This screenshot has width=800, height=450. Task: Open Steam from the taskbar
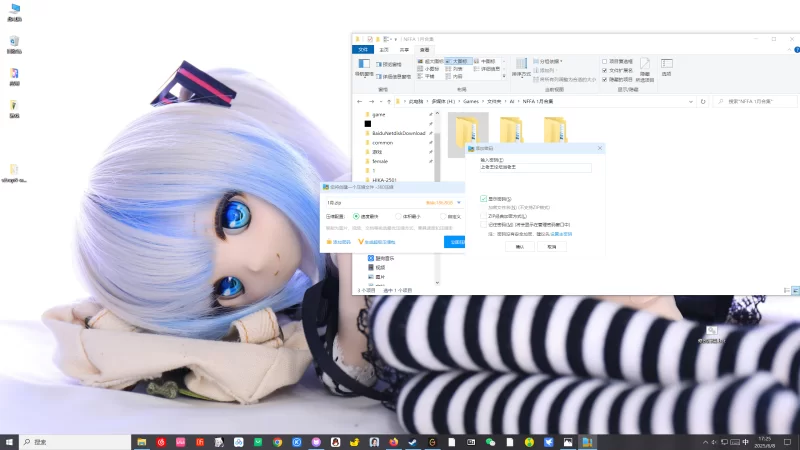pyautogui.click(x=412, y=442)
